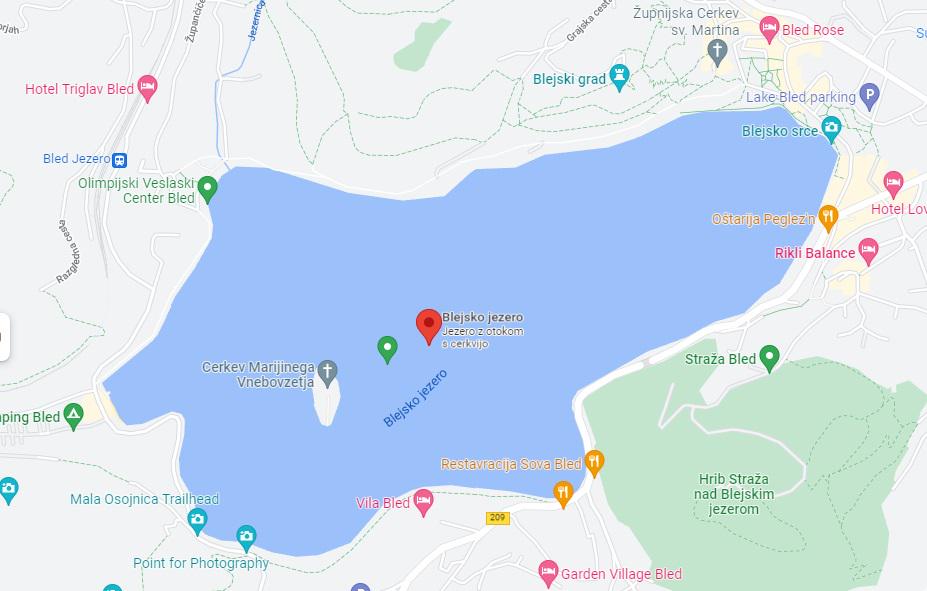The height and width of the screenshot is (591, 927).
Task: Click the Hotel Triglav Bled lodging pin
Action: [x=147, y=87]
